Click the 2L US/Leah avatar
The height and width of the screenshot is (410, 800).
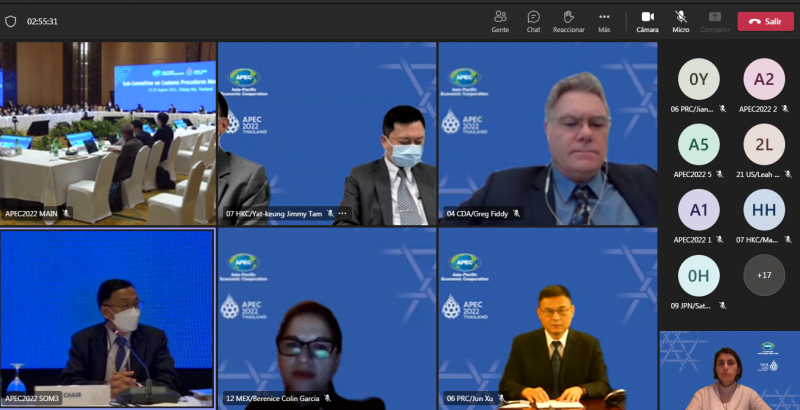(x=764, y=144)
